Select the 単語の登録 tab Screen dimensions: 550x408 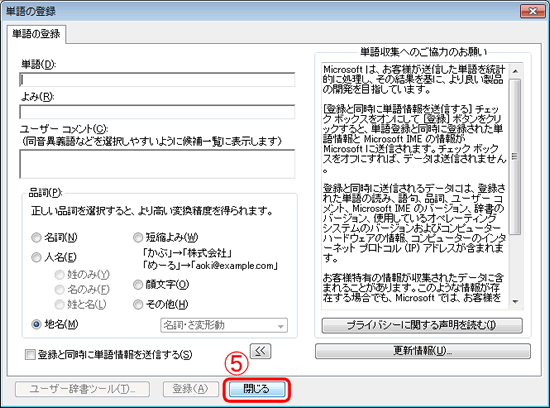(x=36, y=34)
